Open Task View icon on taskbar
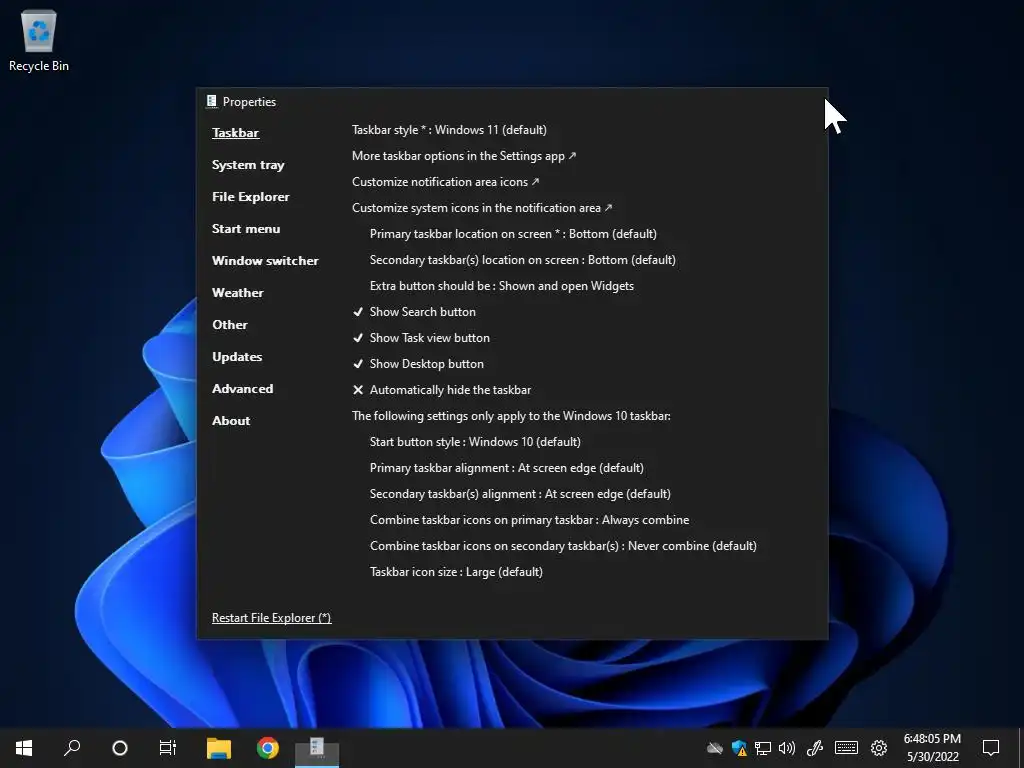 (x=168, y=748)
